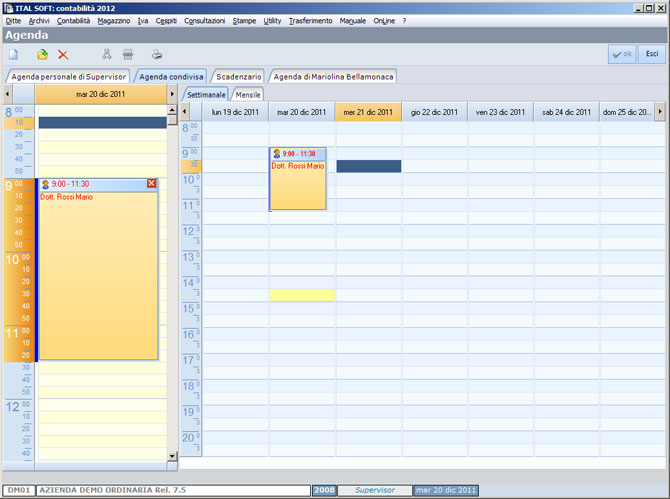Open the Contabilità menu
This screenshot has width=670, height=499.
click(73, 20)
